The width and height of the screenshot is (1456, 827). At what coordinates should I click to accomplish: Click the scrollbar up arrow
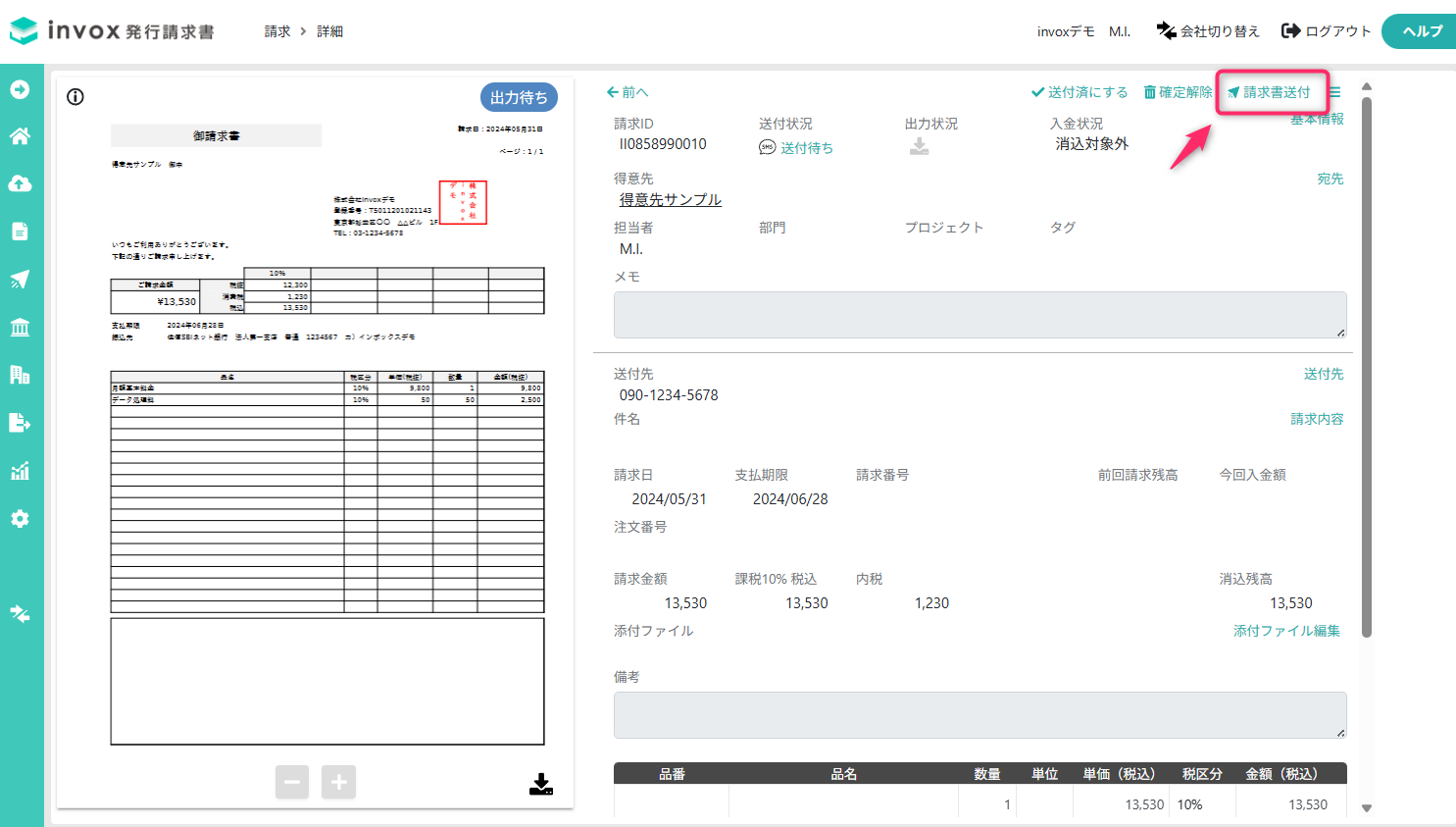[1367, 86]
